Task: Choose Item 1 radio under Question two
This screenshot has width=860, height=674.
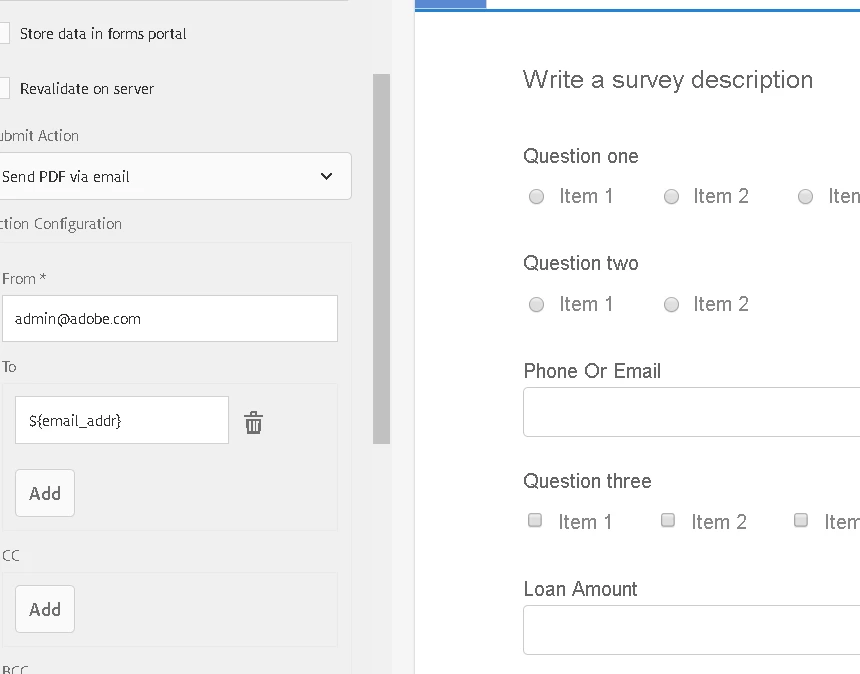Action: (x=537, y=305)
